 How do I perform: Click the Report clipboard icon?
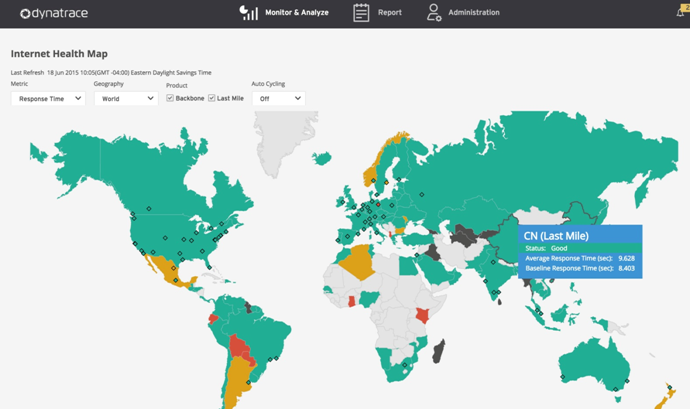coord(361,13)
